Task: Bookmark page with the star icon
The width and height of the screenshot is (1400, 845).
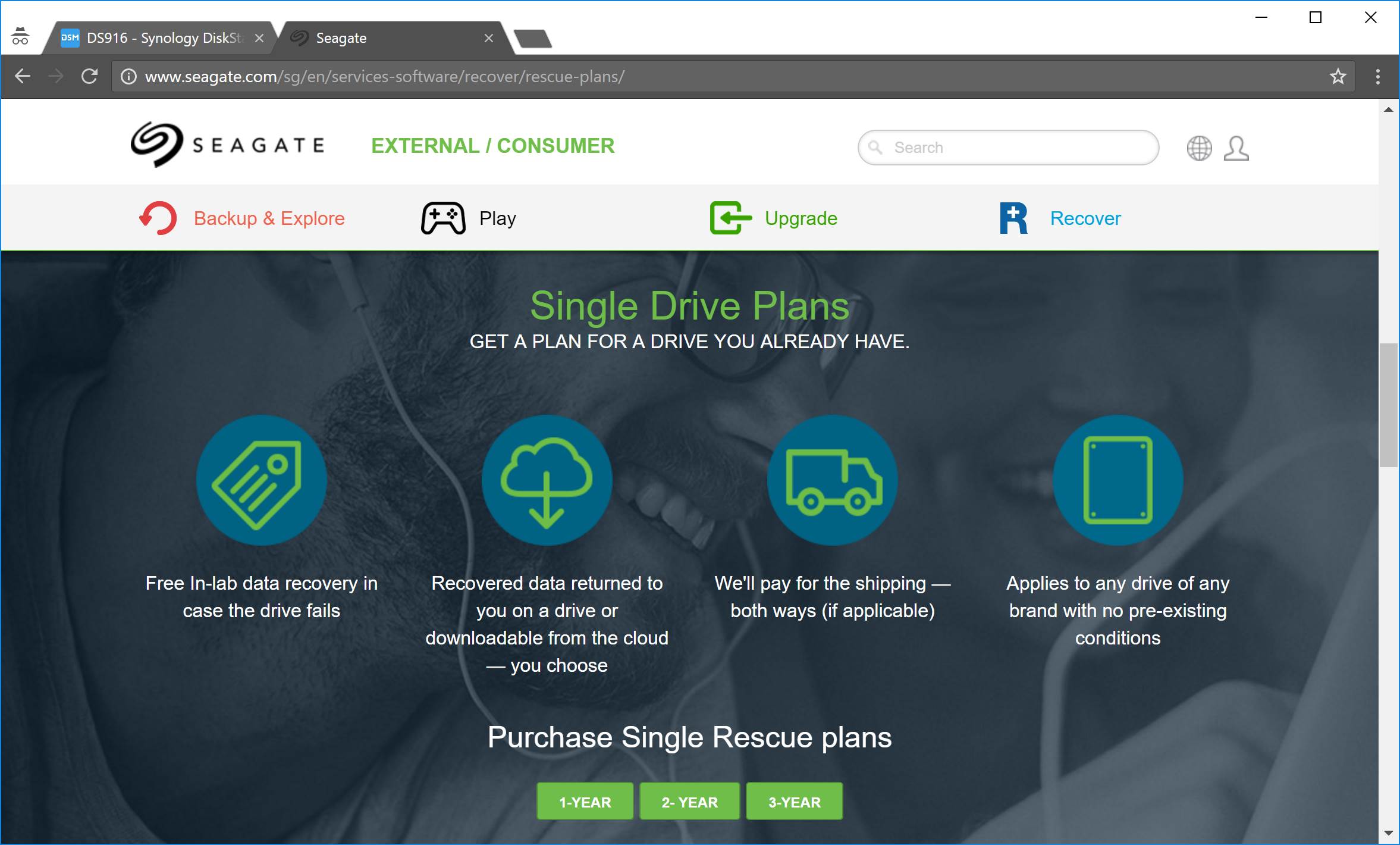Action: [1338, 77]
